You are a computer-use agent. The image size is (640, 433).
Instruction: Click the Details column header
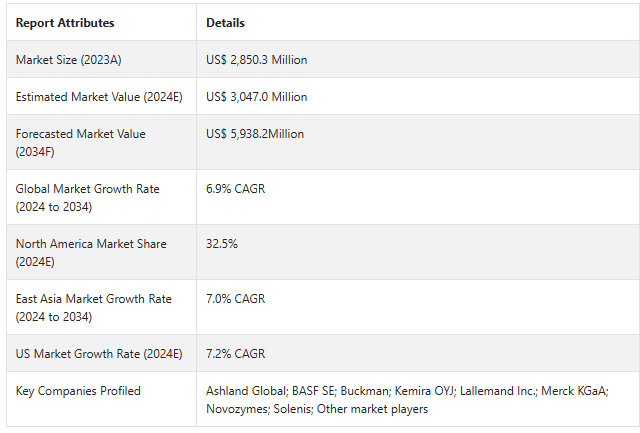pos(225,23)
